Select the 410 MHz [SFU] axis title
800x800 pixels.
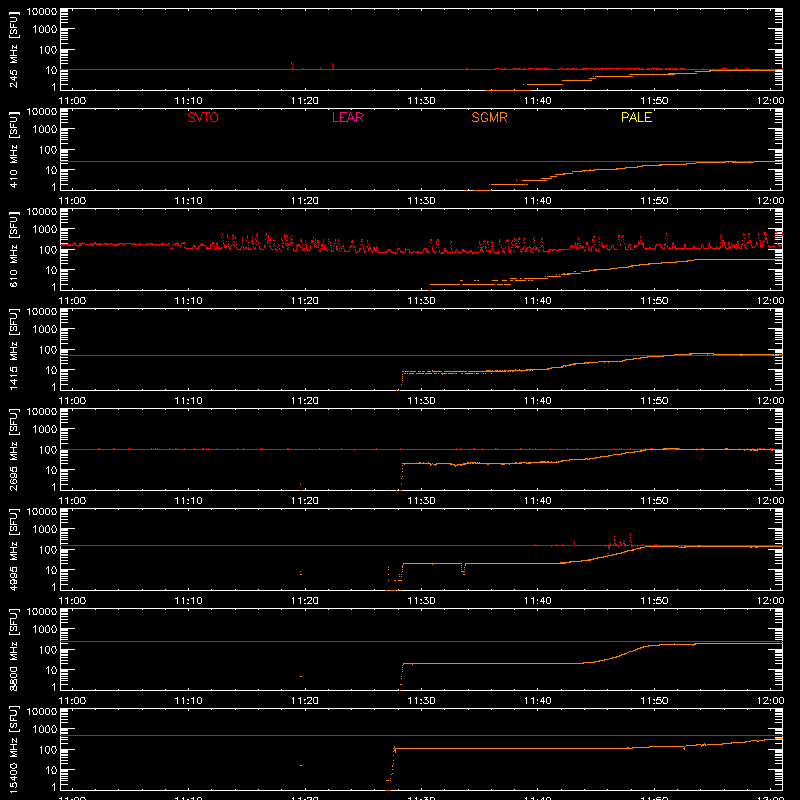click(x=14, y=149)
